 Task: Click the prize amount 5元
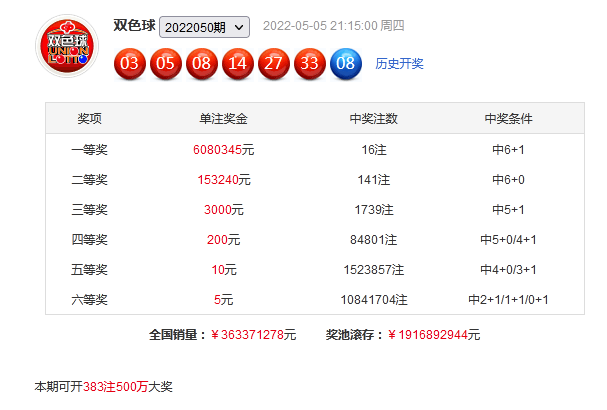(x=223, y=300)
